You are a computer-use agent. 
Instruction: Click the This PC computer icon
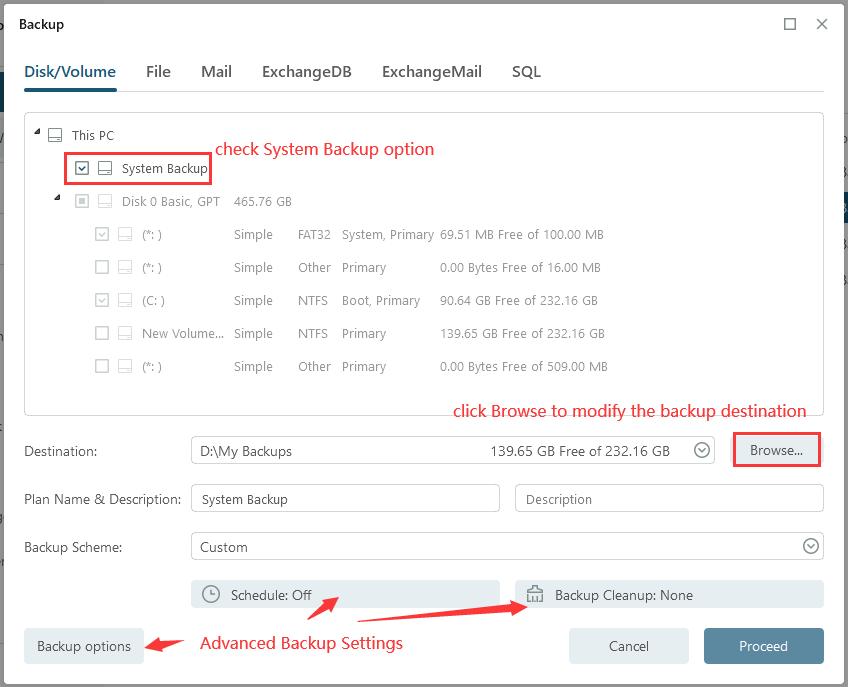click(55, 135)
